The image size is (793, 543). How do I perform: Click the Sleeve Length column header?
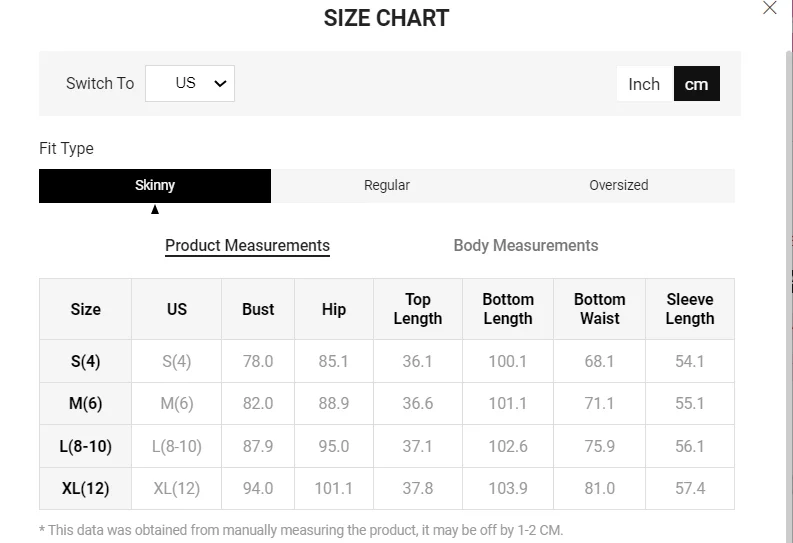pyautogui.click(x=690, y=309)
